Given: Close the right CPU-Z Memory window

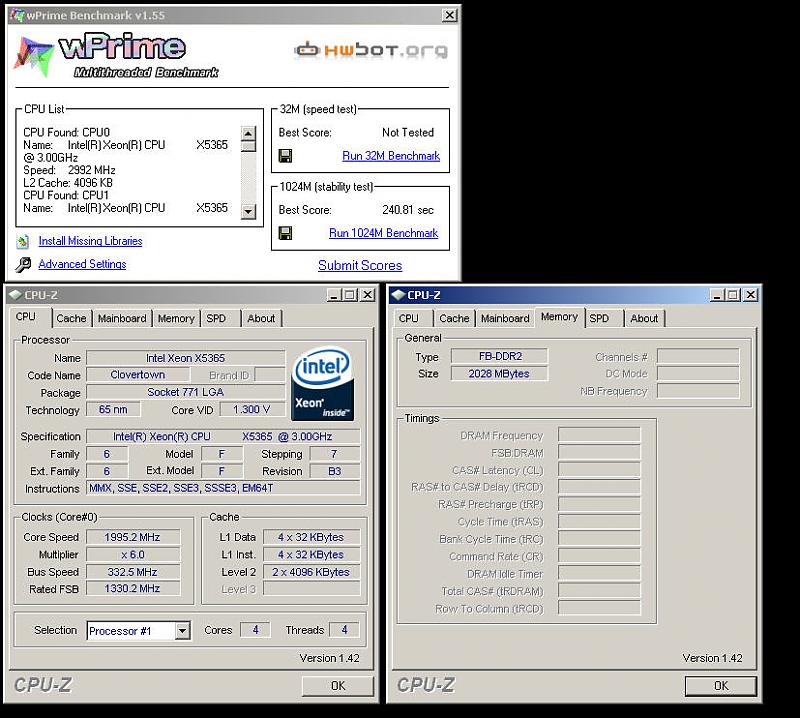Looking at the screenshot, I should coord(751,295).
